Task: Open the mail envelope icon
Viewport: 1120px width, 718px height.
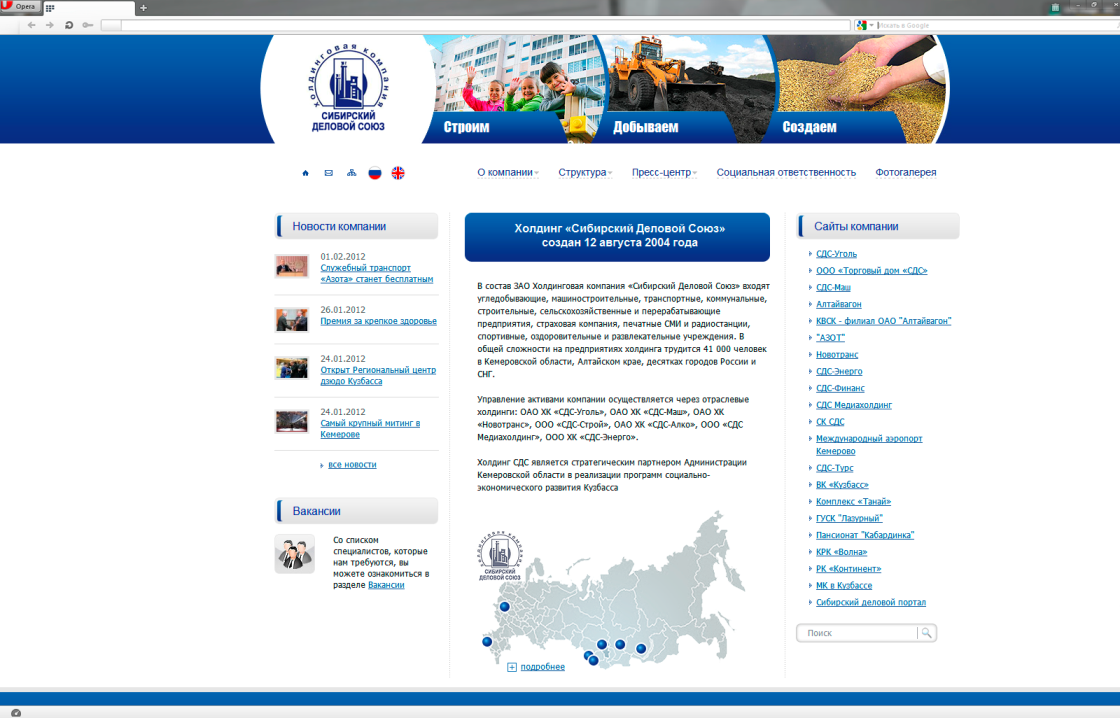Action: click(329, 173)
